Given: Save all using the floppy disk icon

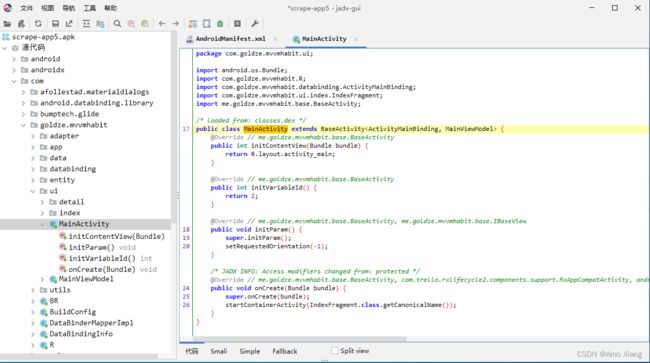Looking at the screenshot, I should pos(55,24).
